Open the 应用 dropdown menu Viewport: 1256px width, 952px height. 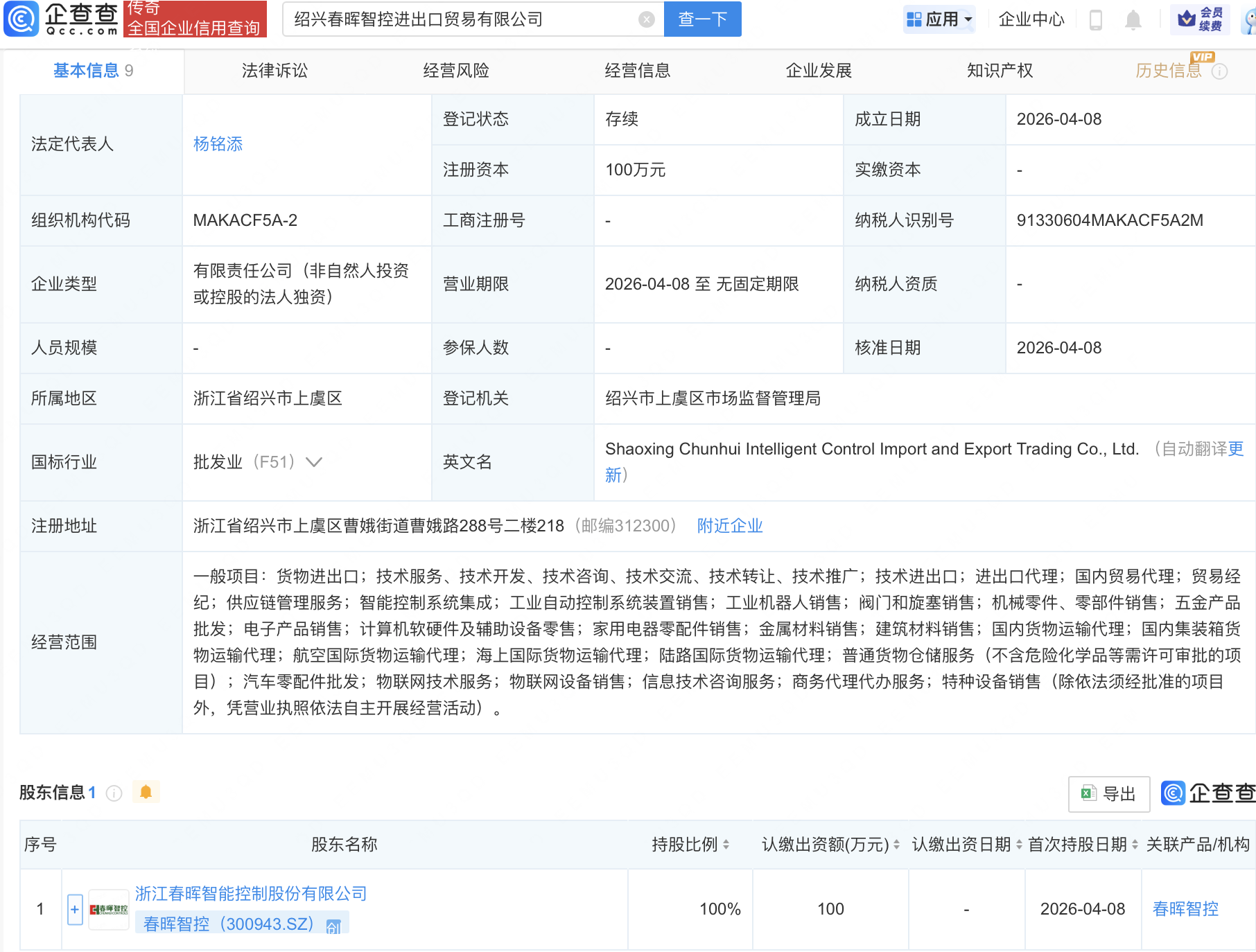click(x=939, y=19)
